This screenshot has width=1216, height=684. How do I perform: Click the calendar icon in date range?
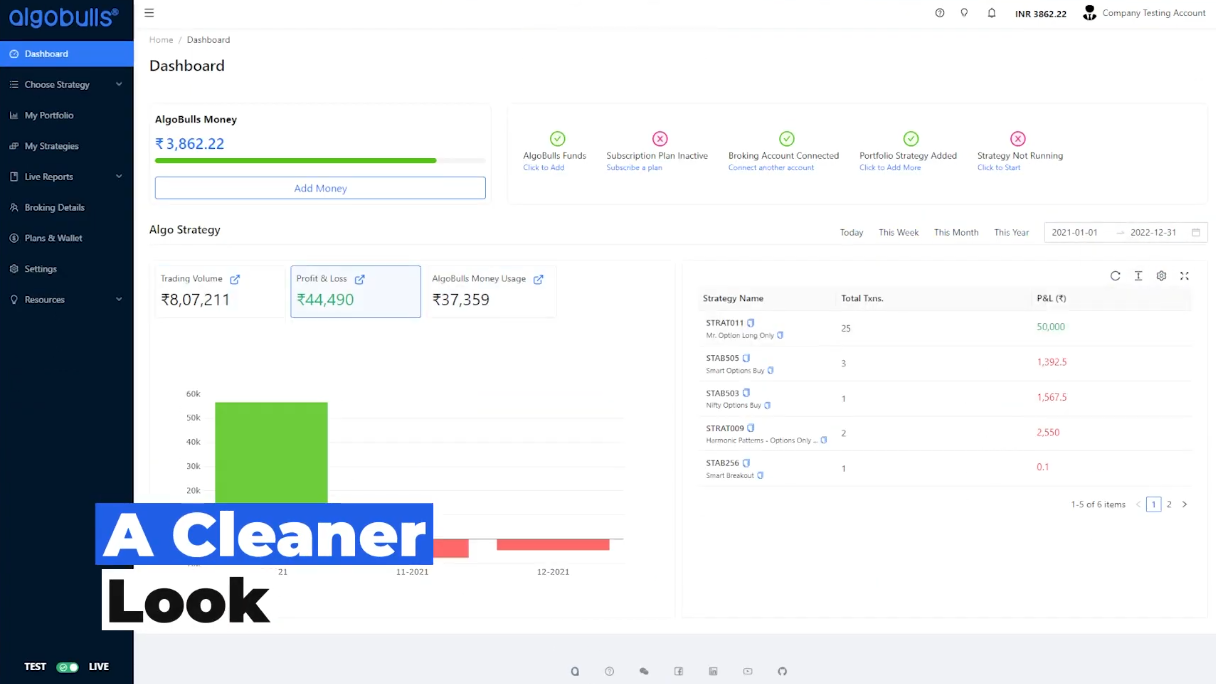click(1196, 232)
